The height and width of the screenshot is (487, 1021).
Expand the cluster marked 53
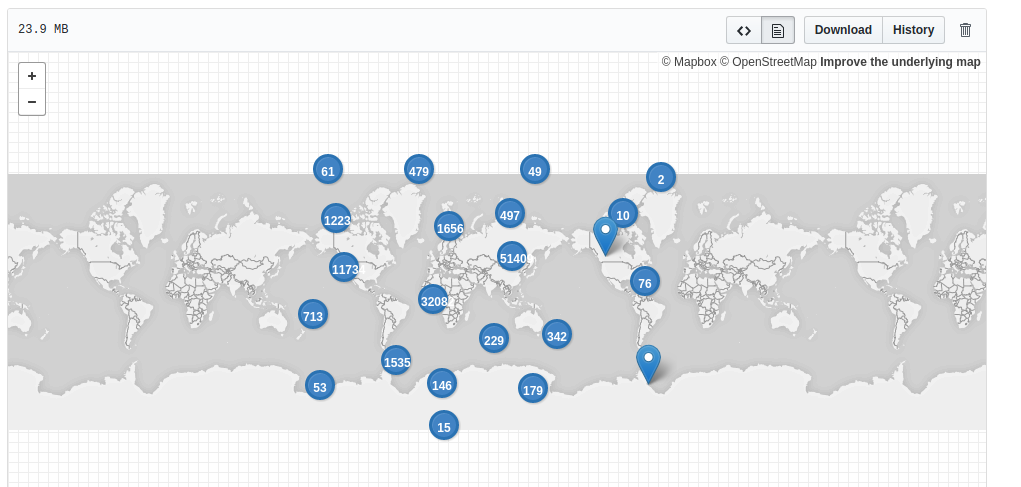point(320,385)
